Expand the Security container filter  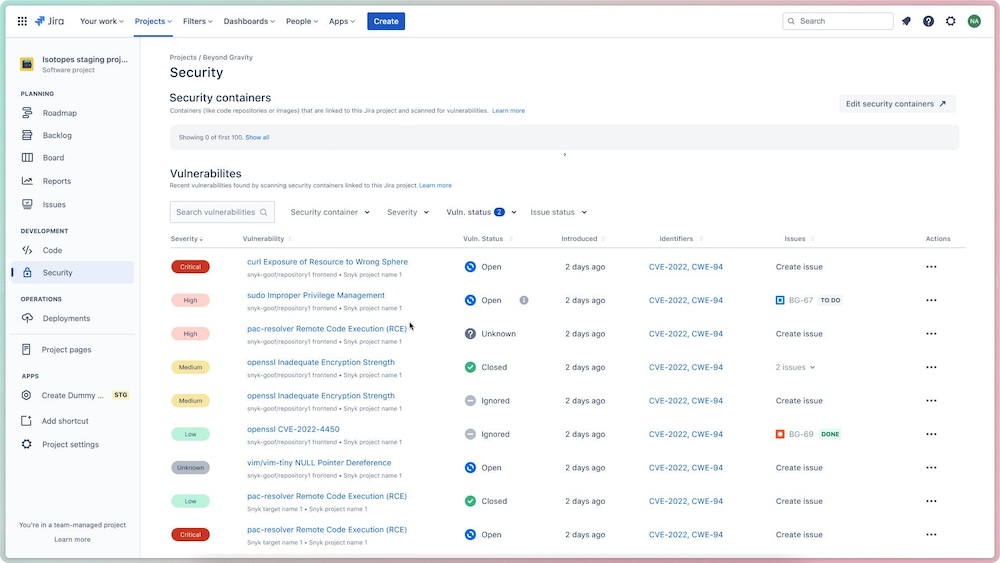(x=330, y=212)
